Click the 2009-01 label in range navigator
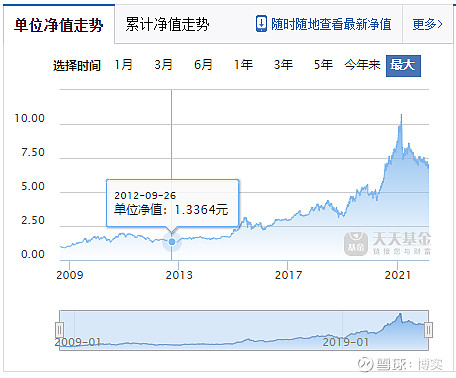The width and height of the screenshot is (456, 378). click(x=77, y=342)
